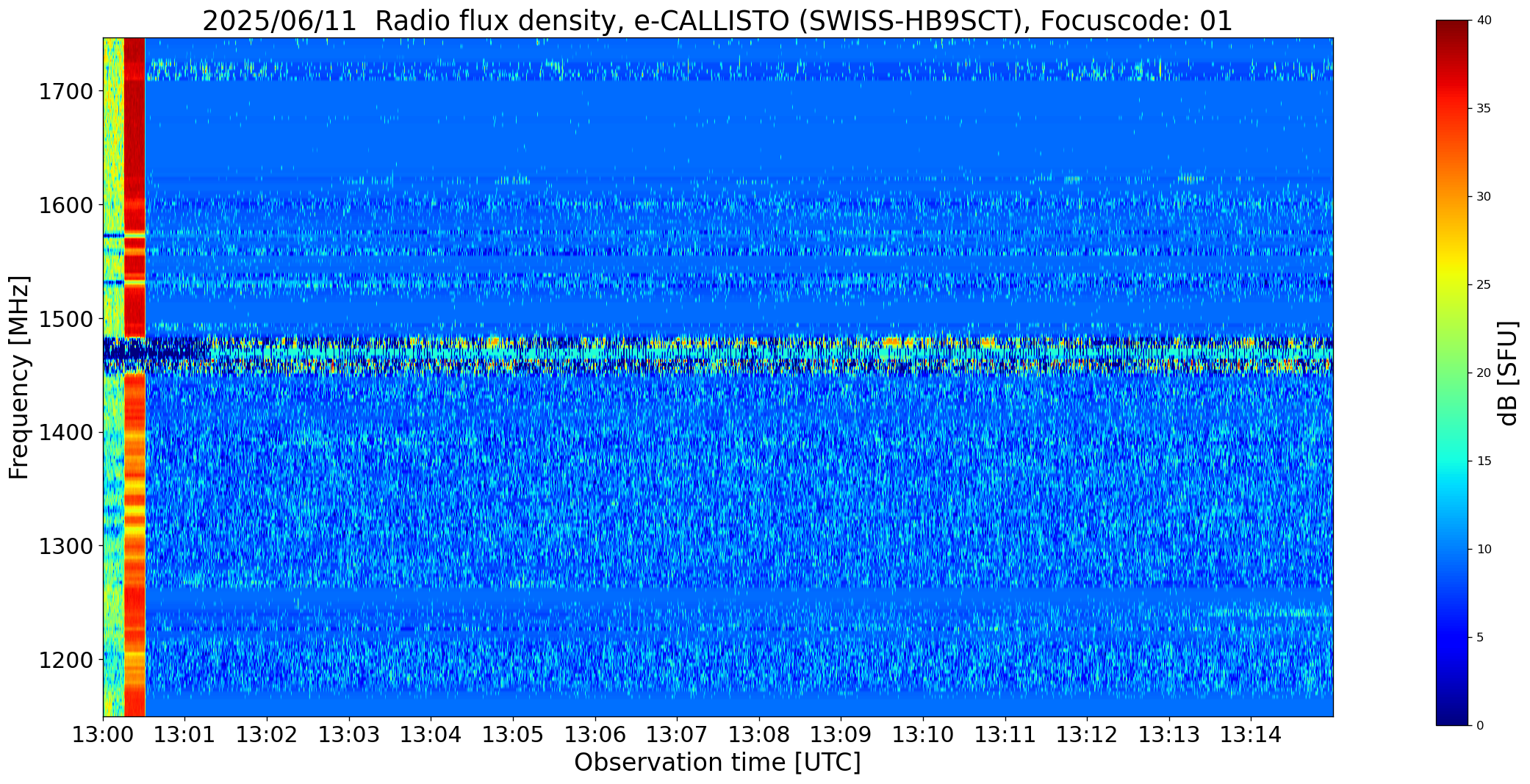
Task: Click the 13:14 time tick label
Action: (1251, 735)
